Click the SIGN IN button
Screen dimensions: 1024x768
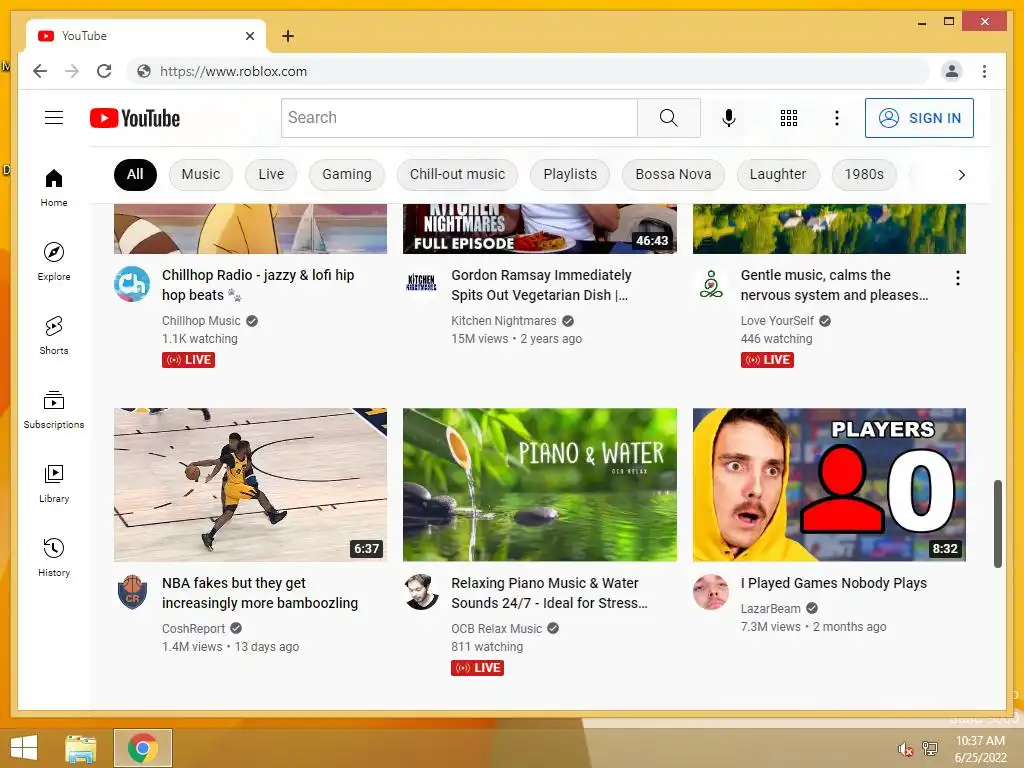pos(919,118)
